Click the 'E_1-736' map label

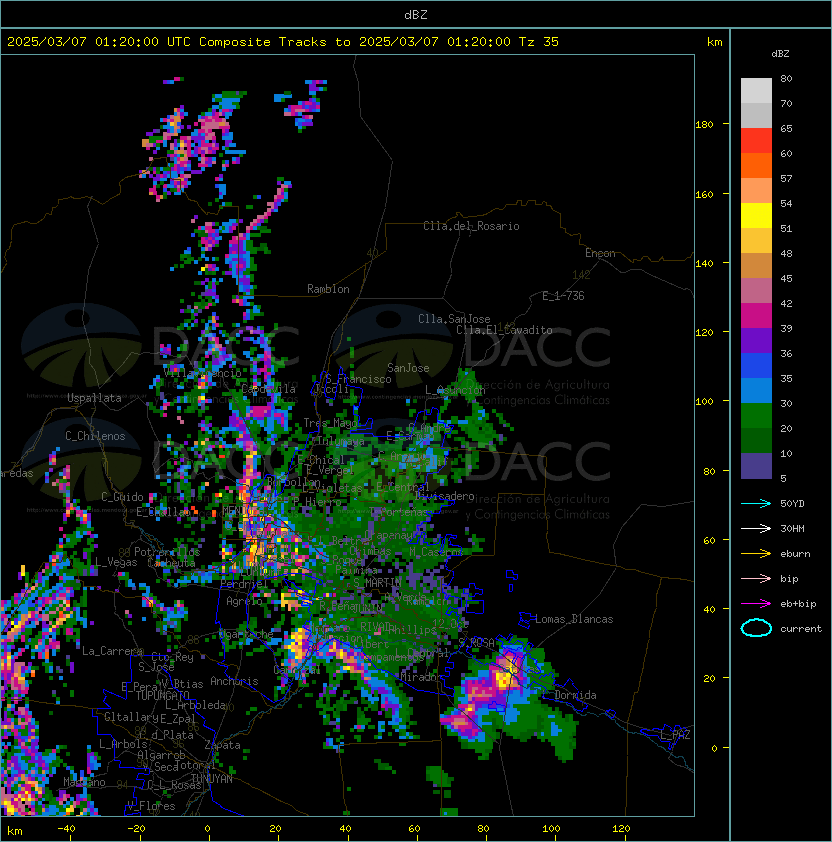(563, 296)
